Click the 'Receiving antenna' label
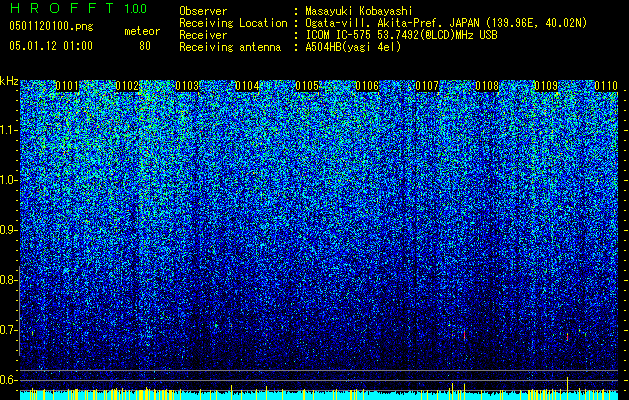Viewport: 629px width, 400px height. pos(230,47)
